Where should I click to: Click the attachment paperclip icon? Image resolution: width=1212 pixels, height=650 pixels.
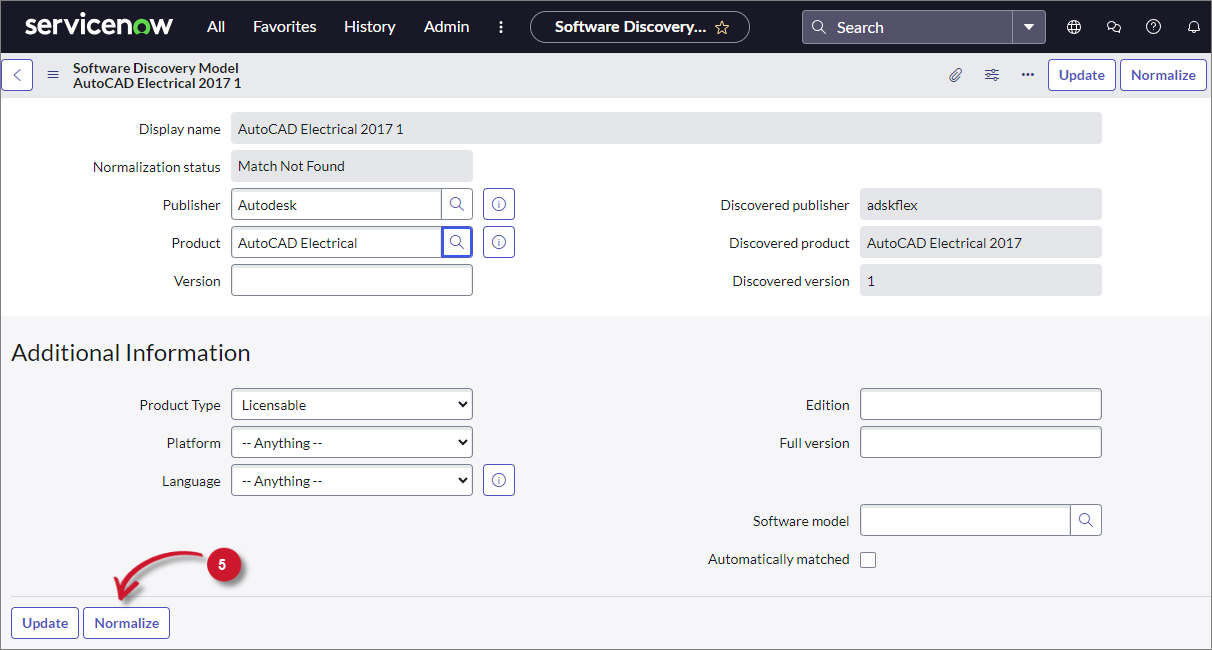click(x=955, y=75)
